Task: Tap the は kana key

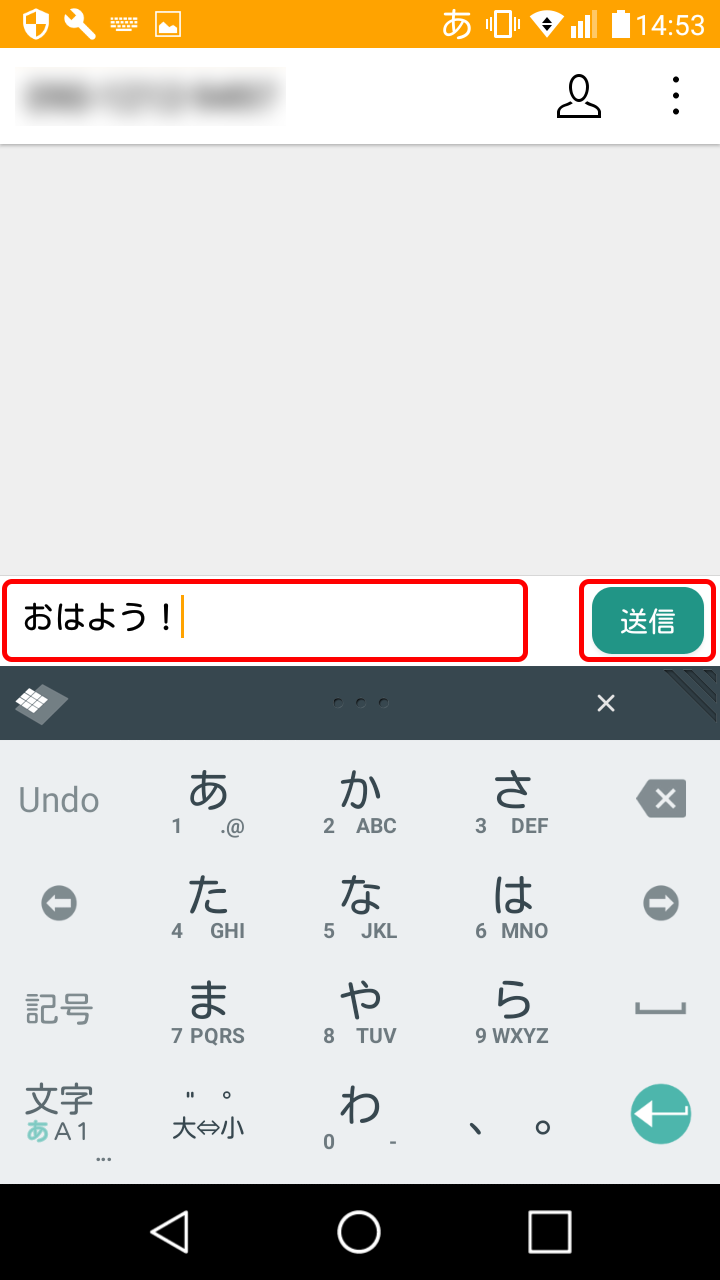Action: pyautogui.click(x=512, y=904)
